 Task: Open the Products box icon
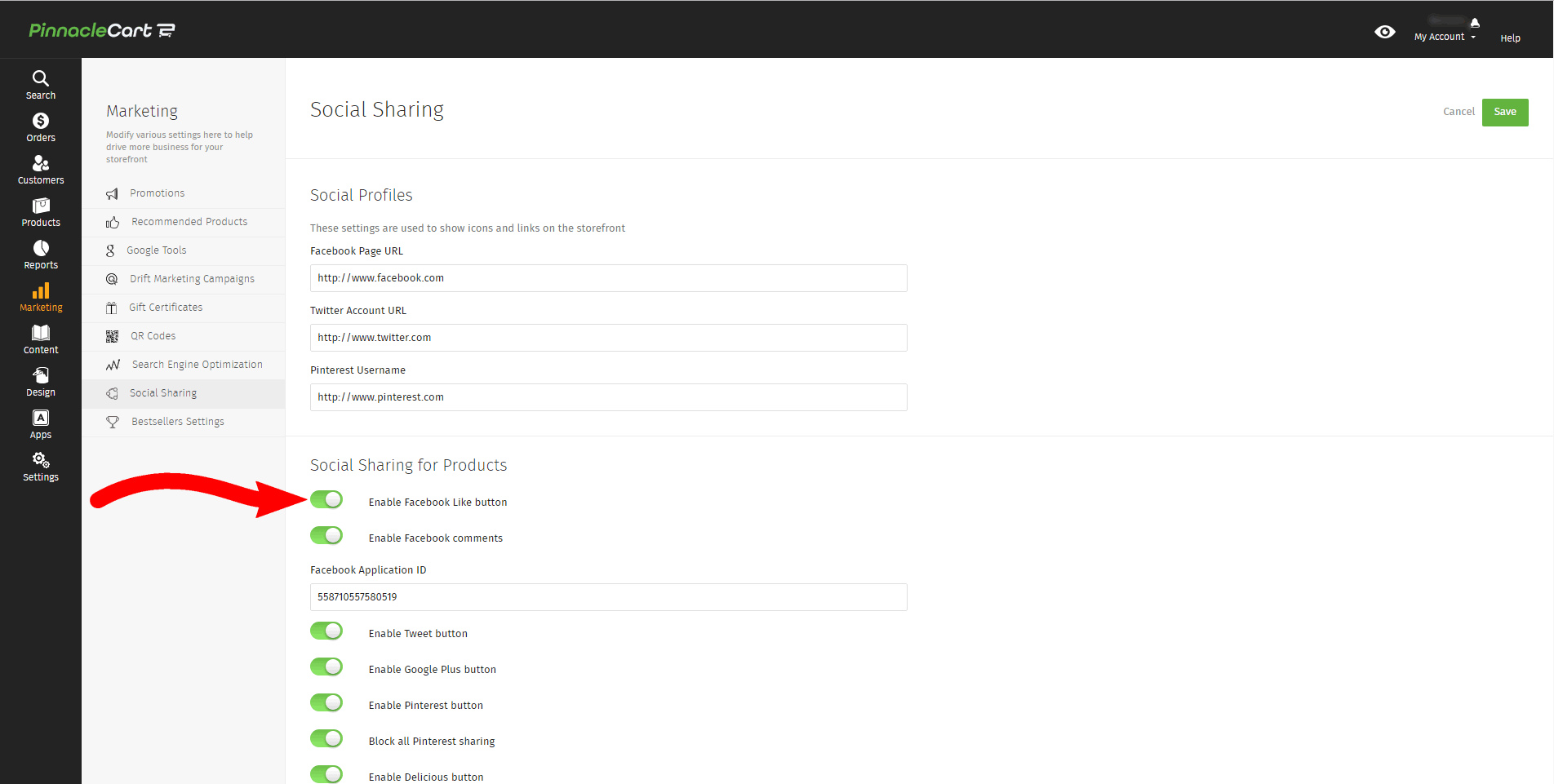tap(41, 206)
